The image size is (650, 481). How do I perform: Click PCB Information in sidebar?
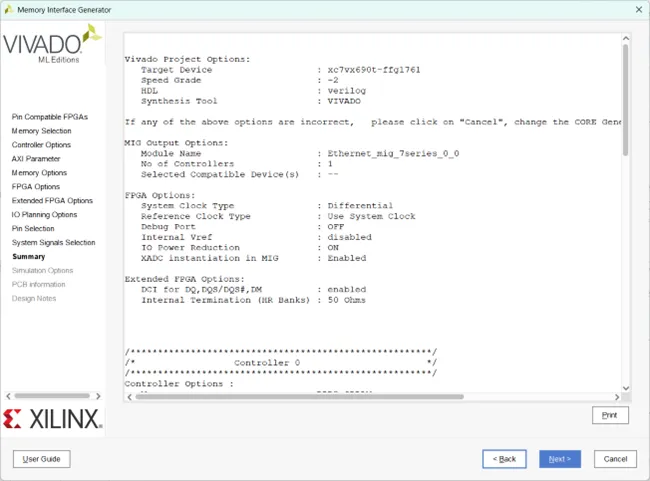(x=39, y=284)
